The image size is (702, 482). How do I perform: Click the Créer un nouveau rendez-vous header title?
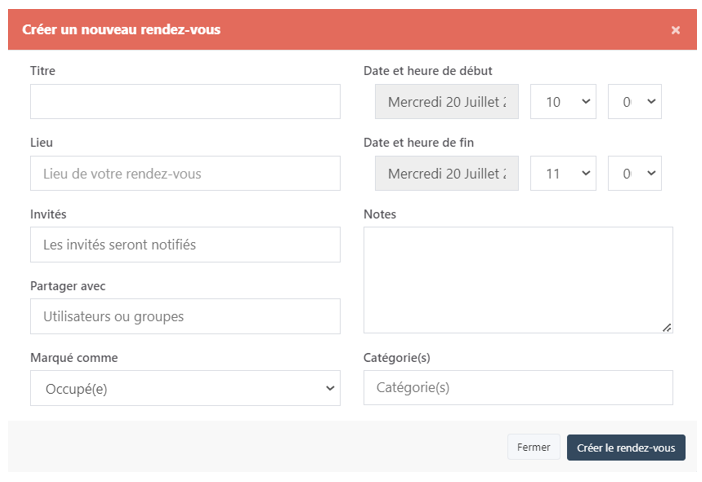(121, 30)
